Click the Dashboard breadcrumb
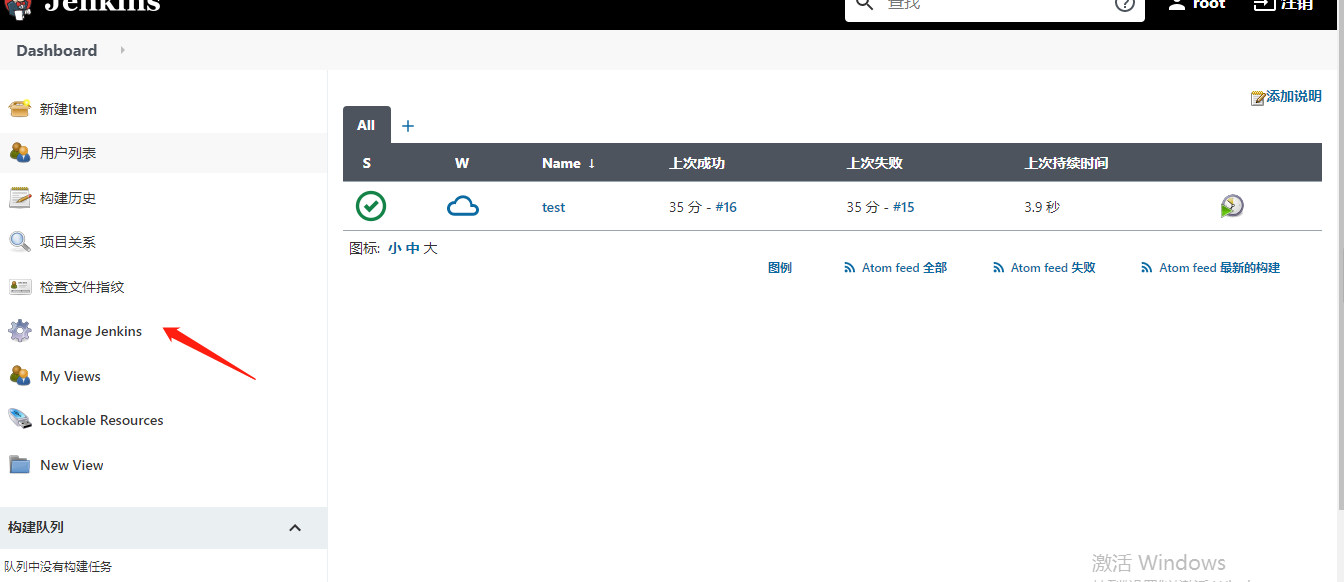Viewport: 1344px width, 582px height. [x=57, y=50]
